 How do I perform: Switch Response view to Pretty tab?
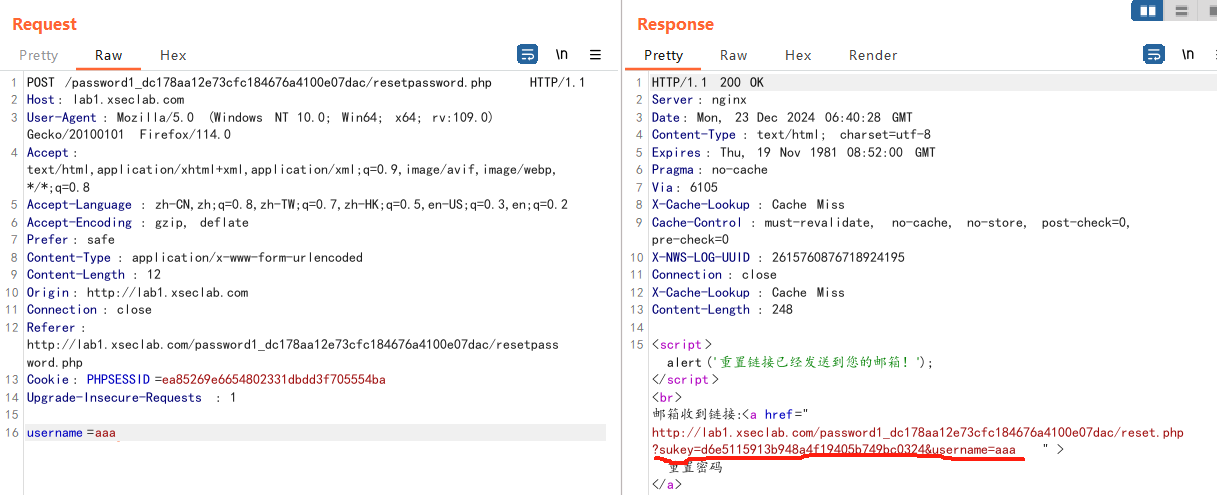pos(663,55)
